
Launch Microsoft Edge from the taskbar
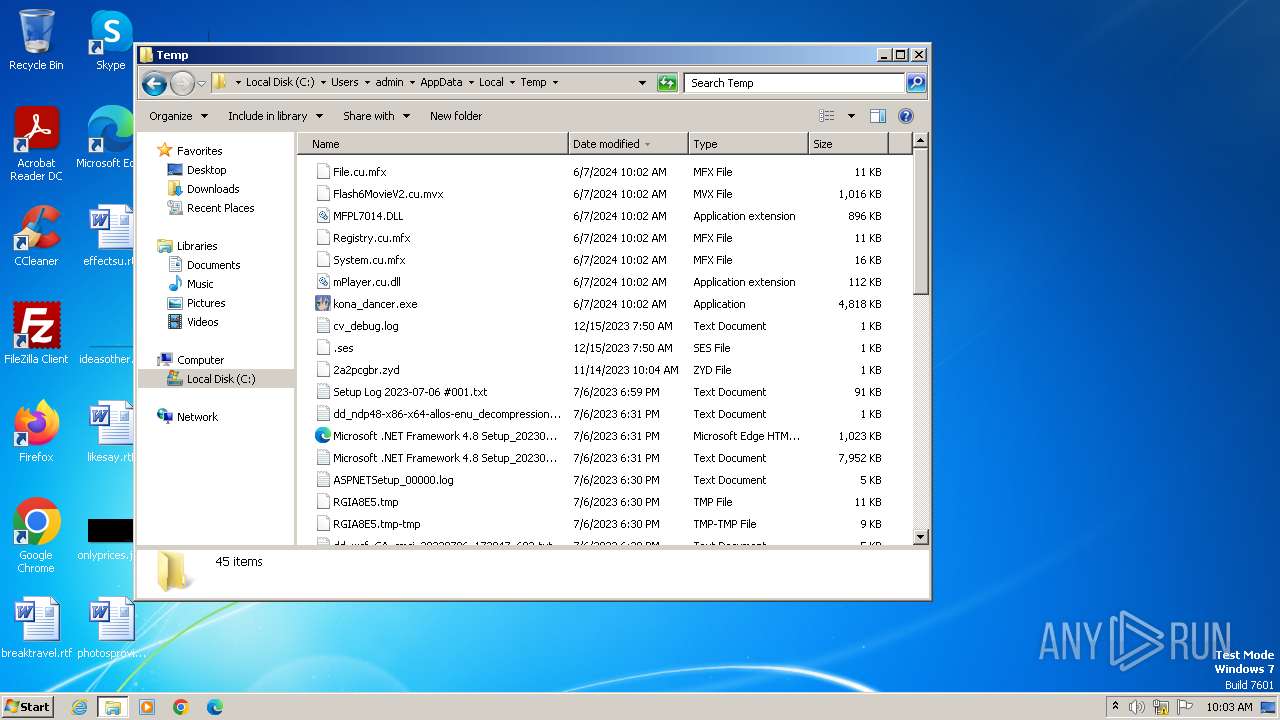pos(215,707)
